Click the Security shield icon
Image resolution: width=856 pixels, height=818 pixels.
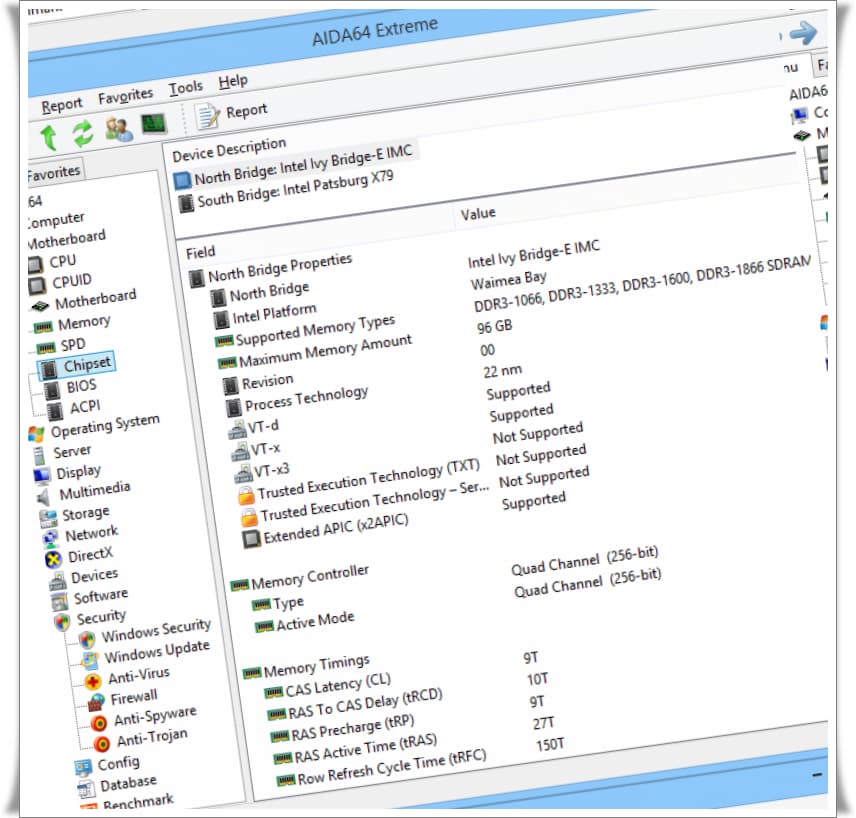click(x=62, y=623)
